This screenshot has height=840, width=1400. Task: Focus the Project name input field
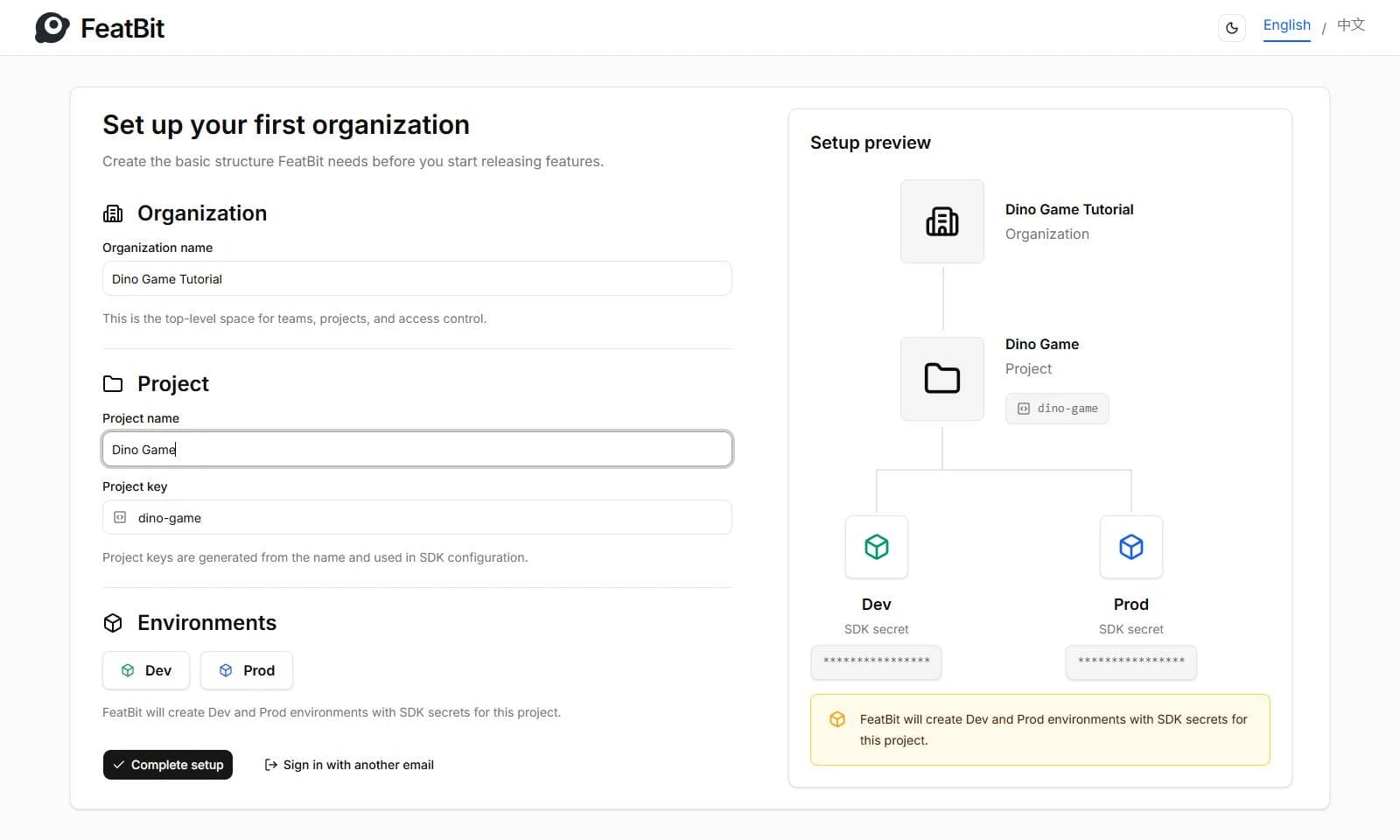pos(416,449)
